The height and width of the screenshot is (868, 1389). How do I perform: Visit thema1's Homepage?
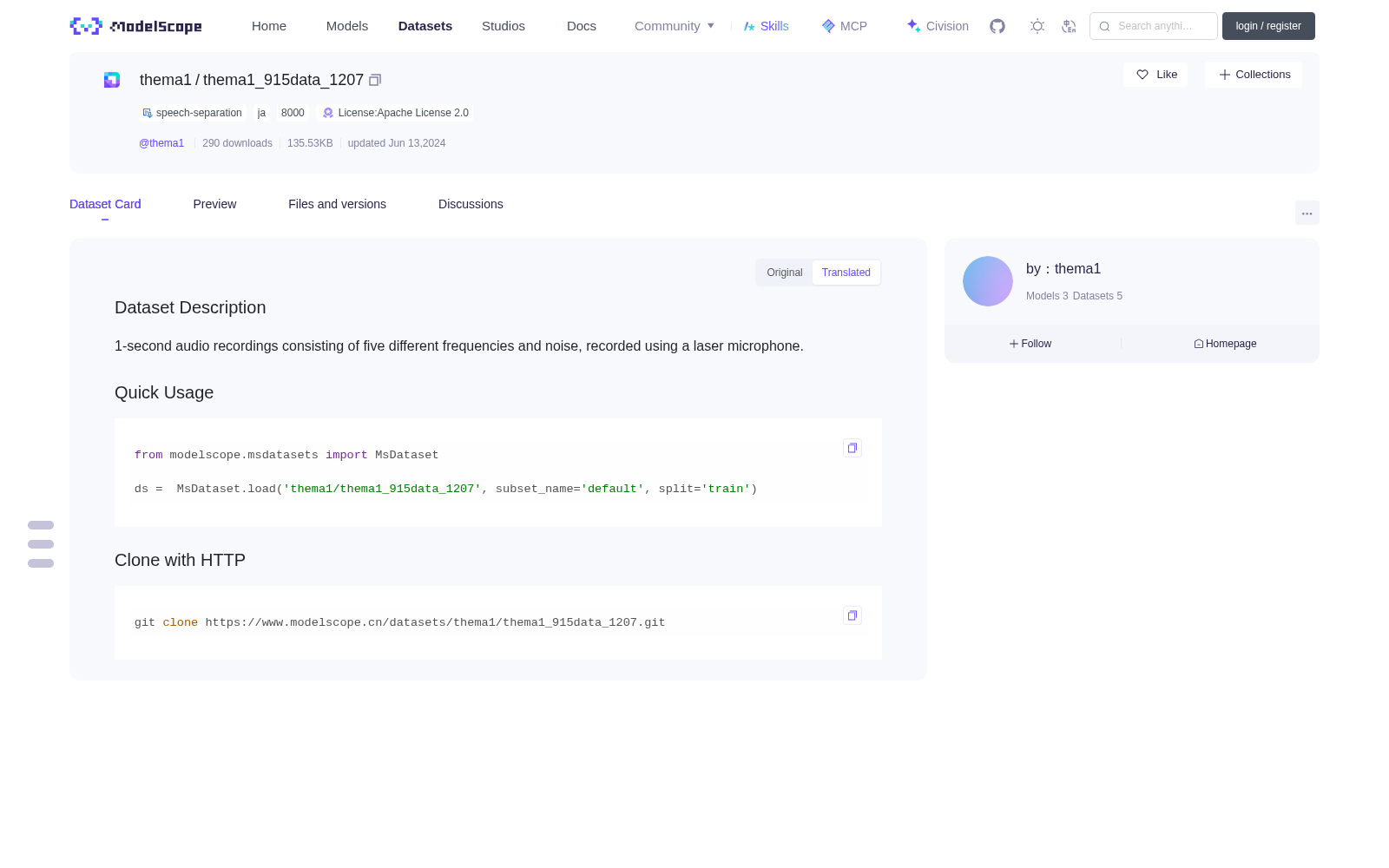[1225, 344]
